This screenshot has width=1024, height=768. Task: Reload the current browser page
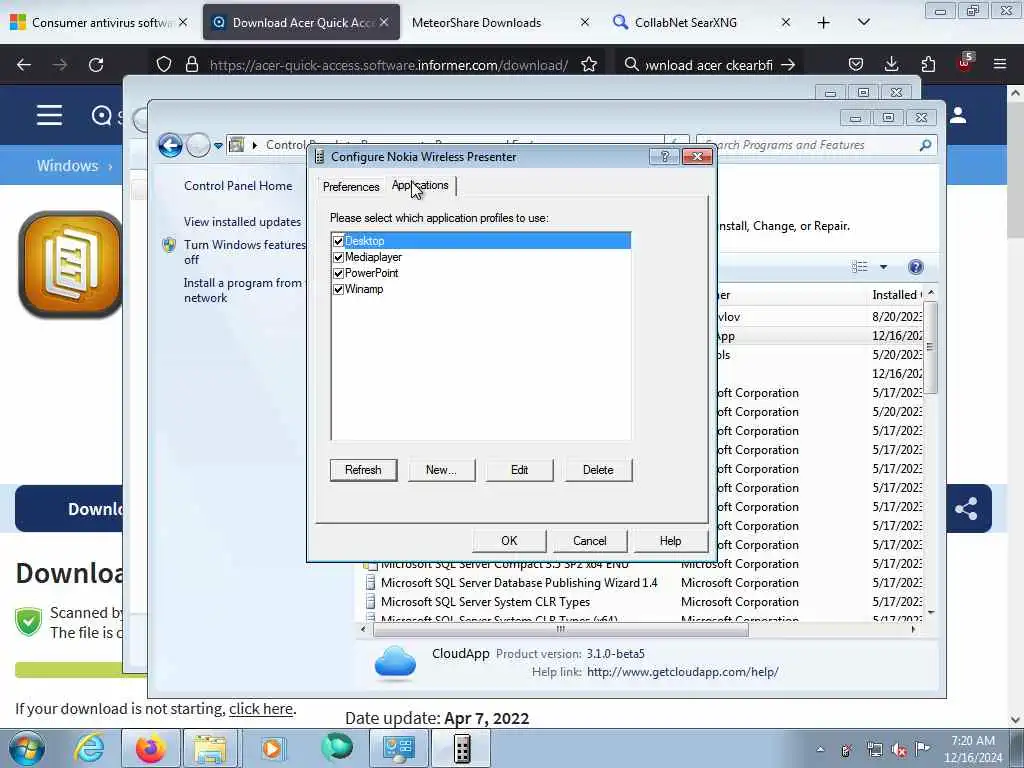pyautogui.click(x=96, y=65)
